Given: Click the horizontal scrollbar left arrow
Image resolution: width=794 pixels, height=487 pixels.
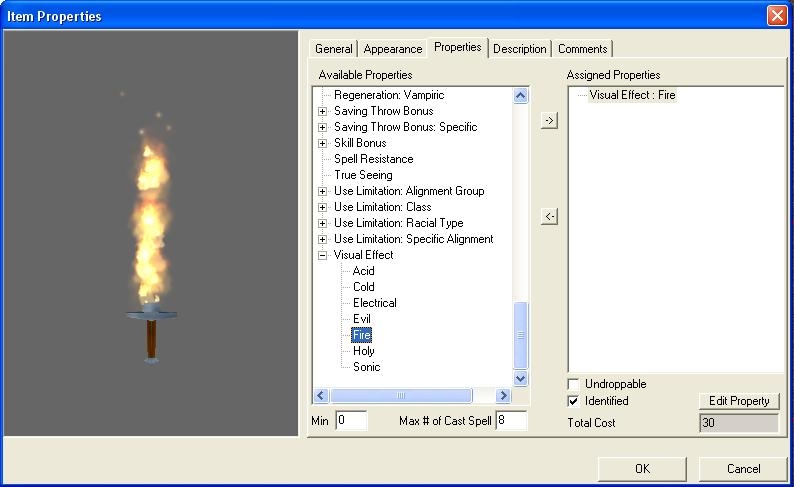Looking at the screenshot, I should click(x=321, y=396).
